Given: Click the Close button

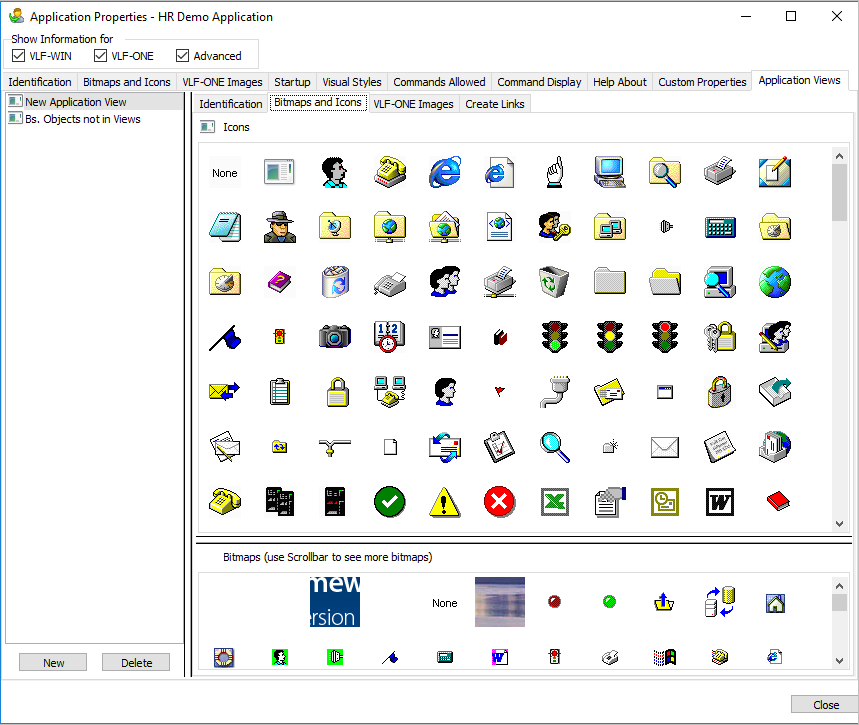Looking at the screenshot, I should click(x=826, y=705).
